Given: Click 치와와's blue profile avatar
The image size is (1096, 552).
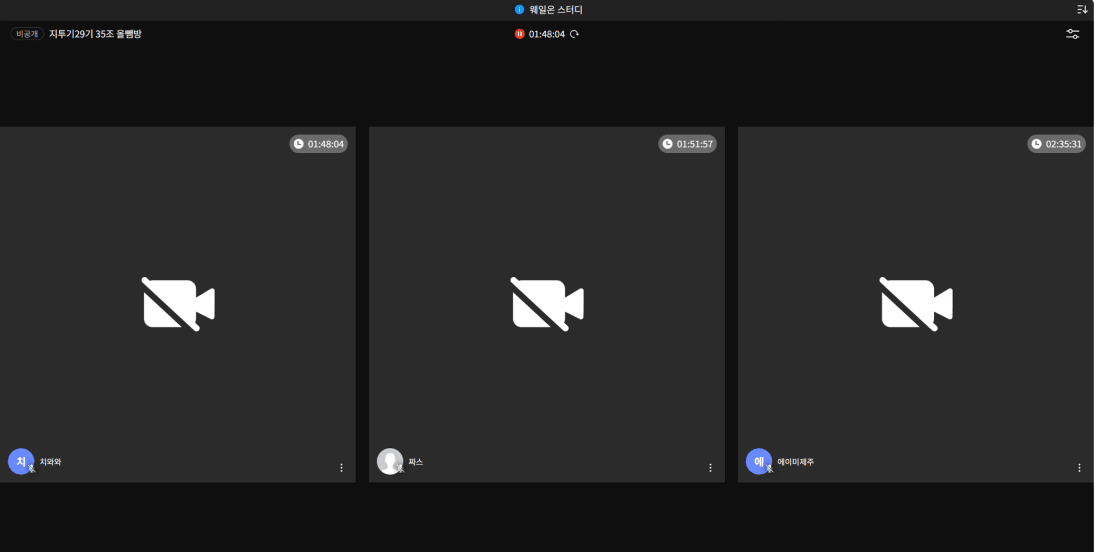Looking at the screenshot, I should (x=20, y=461).
